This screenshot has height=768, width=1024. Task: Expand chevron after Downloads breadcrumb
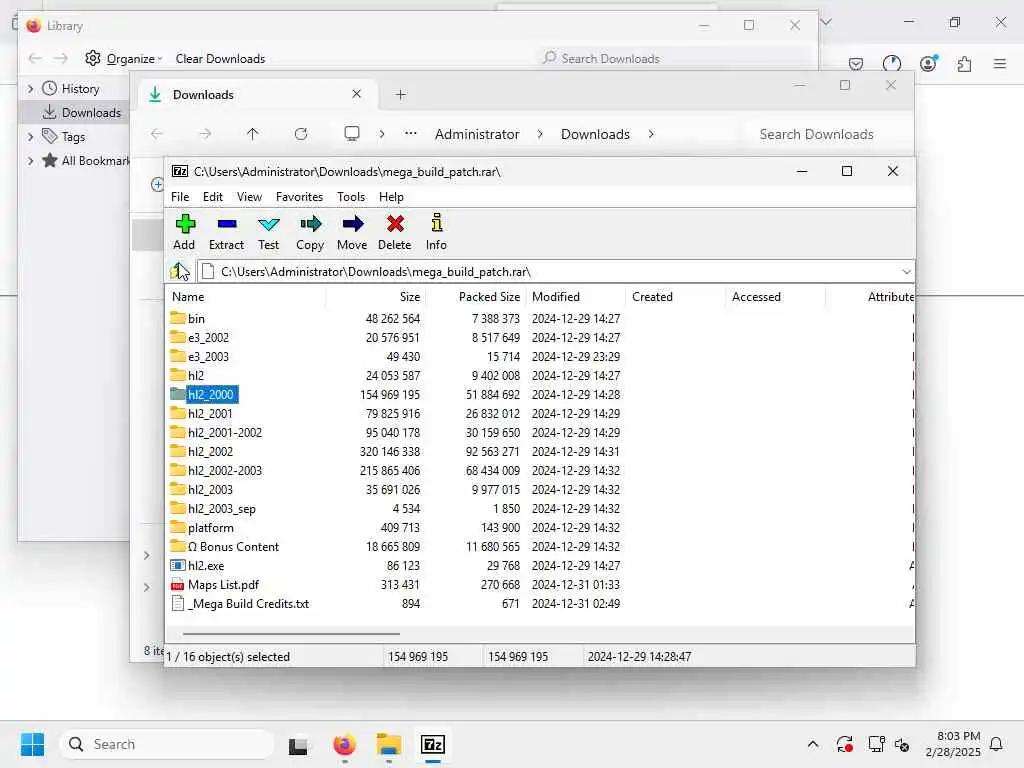click(x=651, y=134)
